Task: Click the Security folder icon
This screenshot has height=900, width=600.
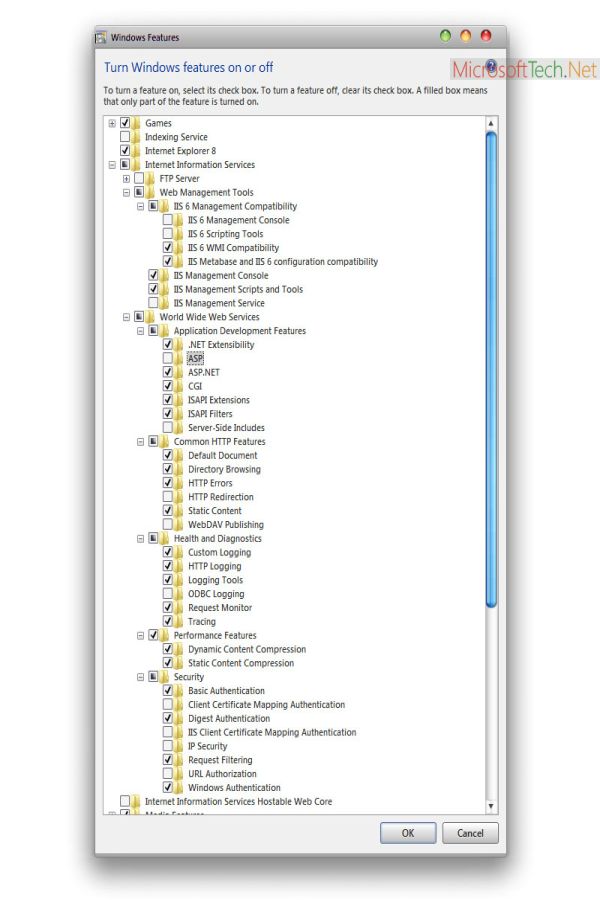Action: point(165,677)
